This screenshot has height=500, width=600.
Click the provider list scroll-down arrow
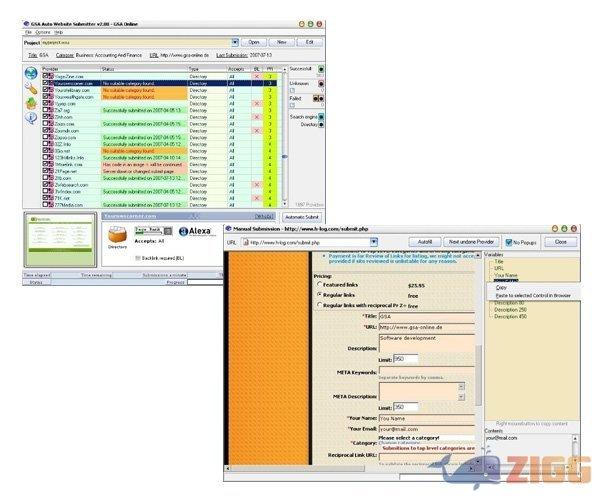click(284, 204)
